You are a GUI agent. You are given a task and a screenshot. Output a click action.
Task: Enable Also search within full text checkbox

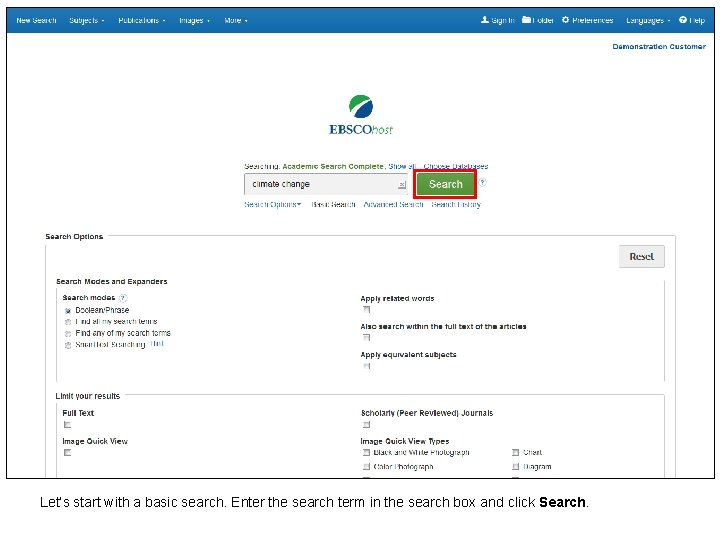(366, 338)
